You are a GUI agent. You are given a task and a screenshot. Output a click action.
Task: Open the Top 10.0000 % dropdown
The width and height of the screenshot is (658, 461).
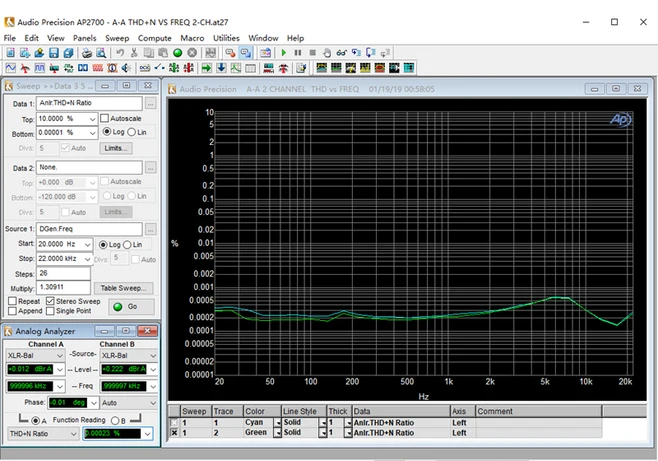click(x=92, y=119)
